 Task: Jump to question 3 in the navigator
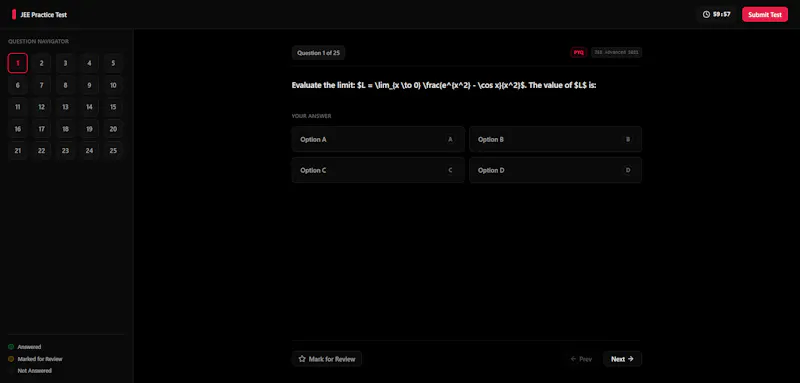point(65,63)
